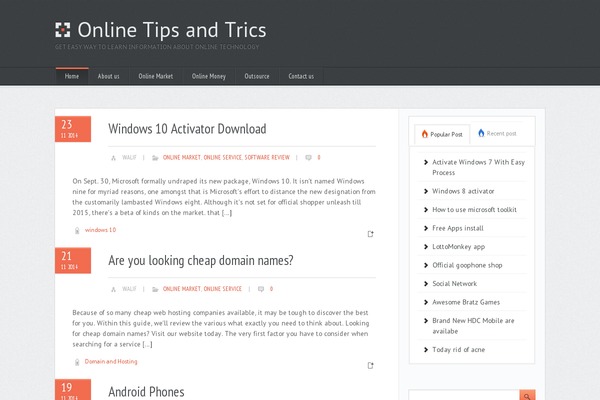Click the chevron beside Official goophone shop
The image size is (600, 400).
click(x=426, y=265)
